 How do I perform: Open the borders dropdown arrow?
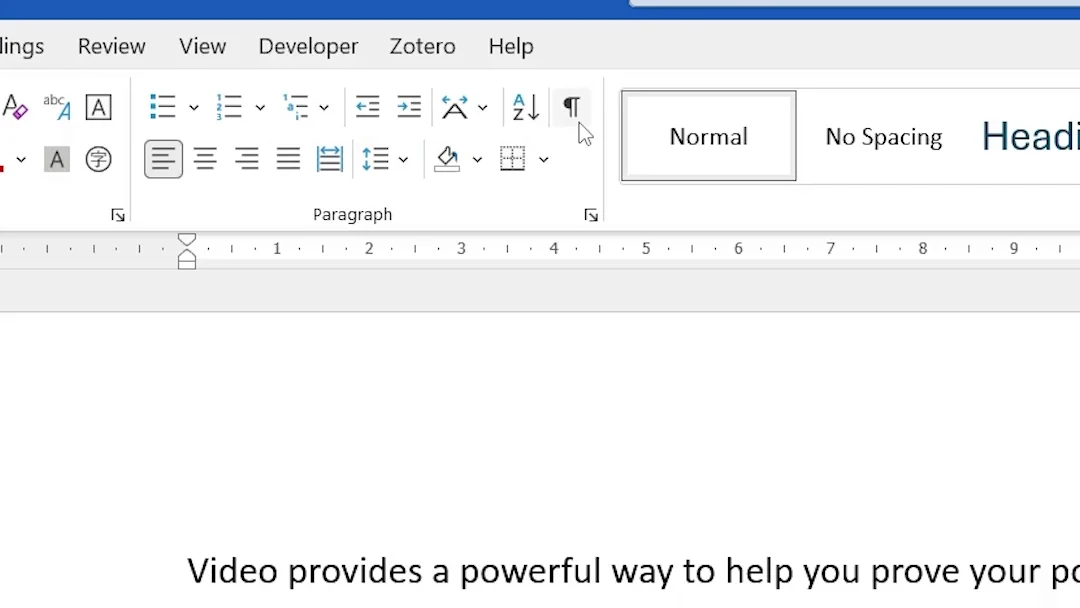[543, 160]
